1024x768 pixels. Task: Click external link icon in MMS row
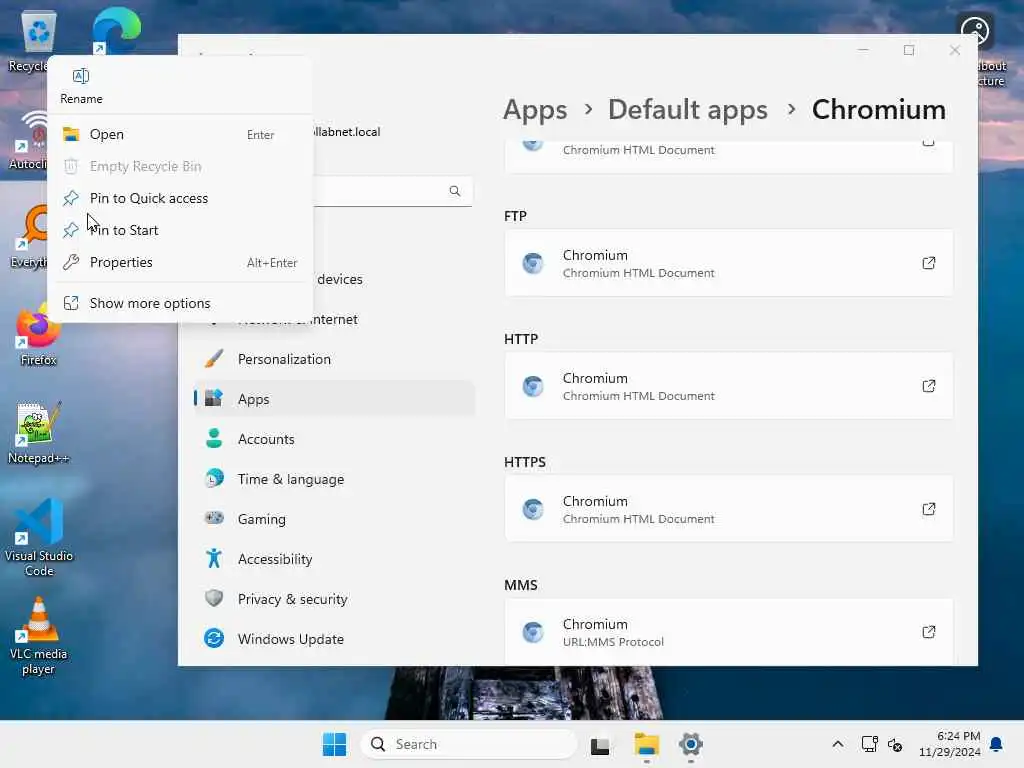tap(928, 632)
